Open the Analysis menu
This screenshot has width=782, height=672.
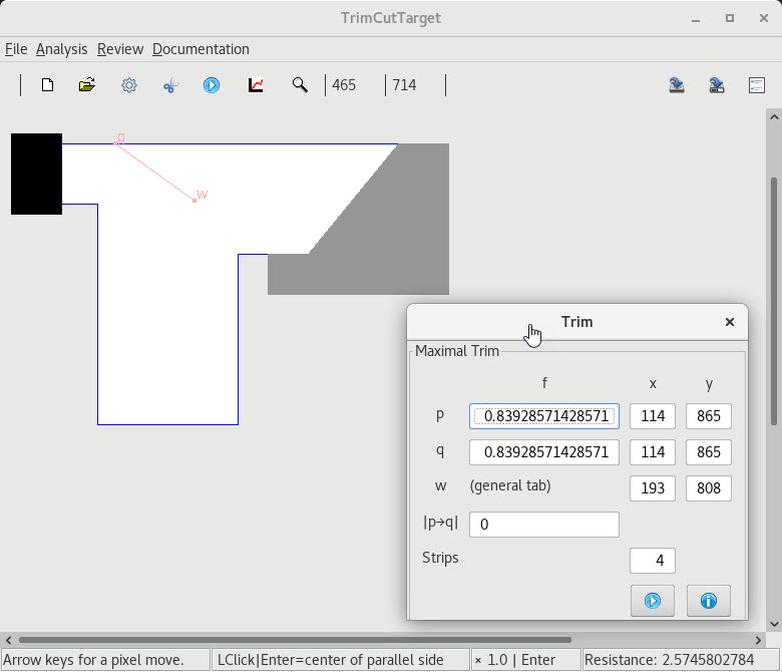61,49
